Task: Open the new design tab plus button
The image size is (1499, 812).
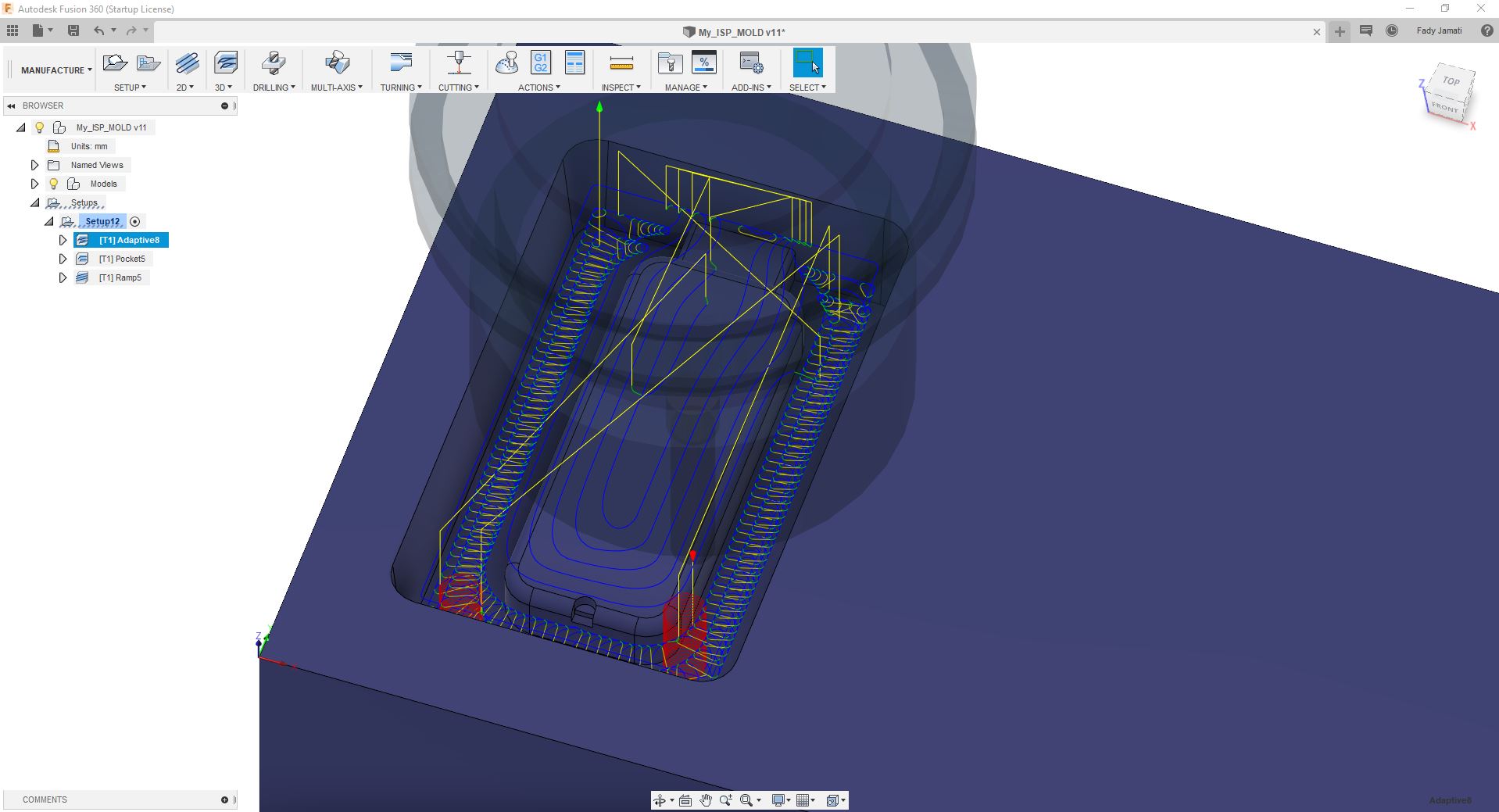Action: (1340, 31)
